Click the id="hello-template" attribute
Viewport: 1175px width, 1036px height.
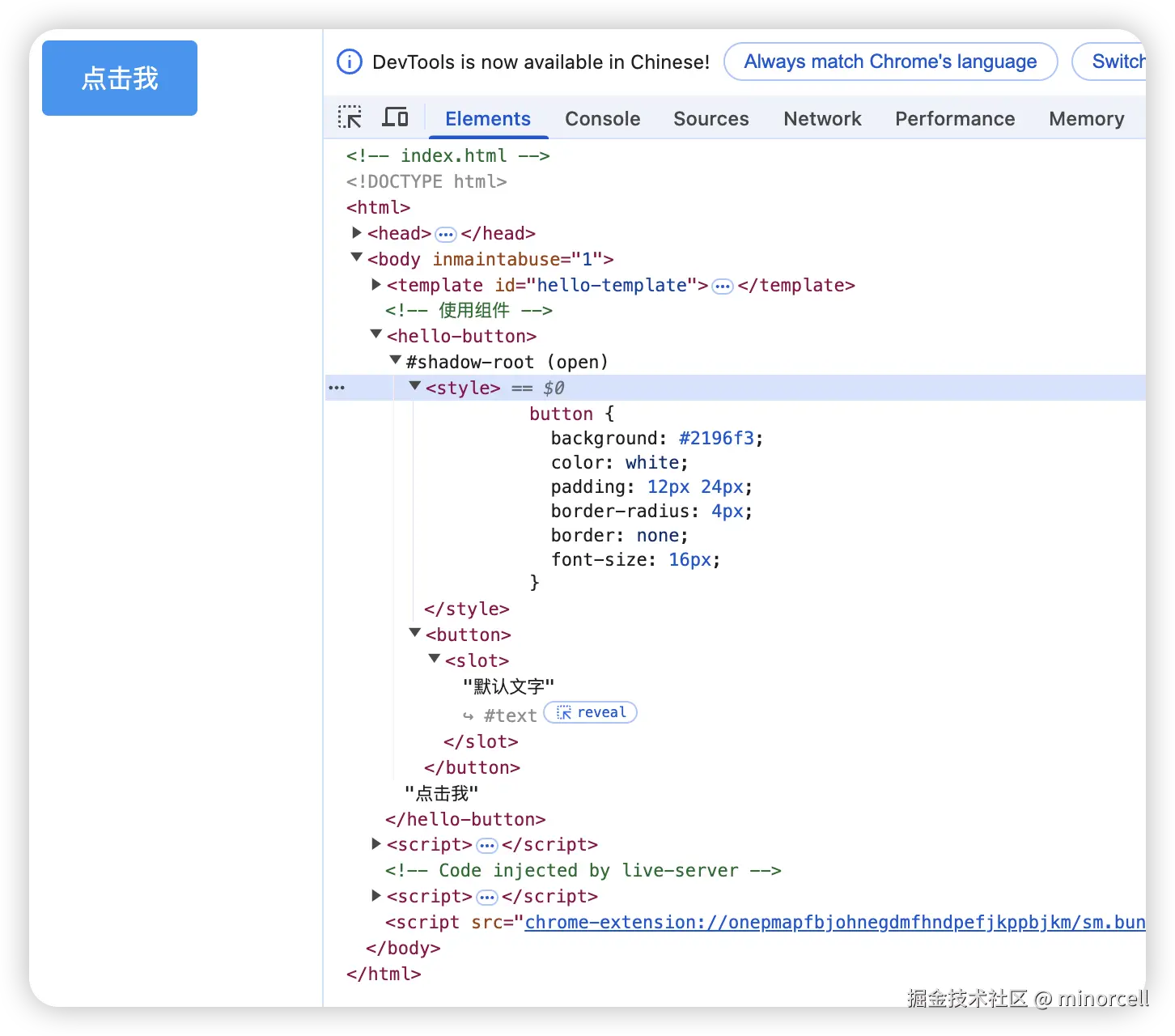[596, 285]
